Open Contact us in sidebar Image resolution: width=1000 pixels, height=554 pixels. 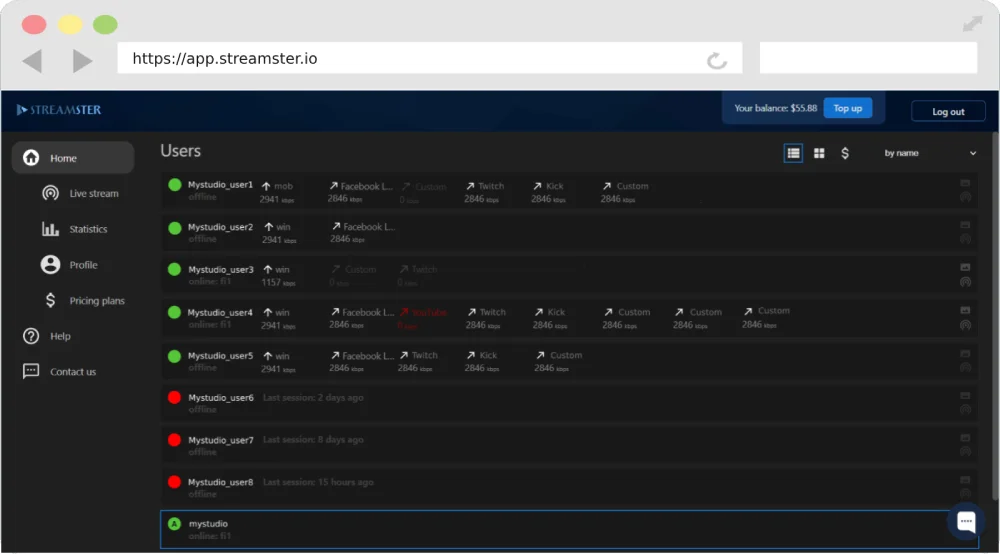tap(59, 371)
